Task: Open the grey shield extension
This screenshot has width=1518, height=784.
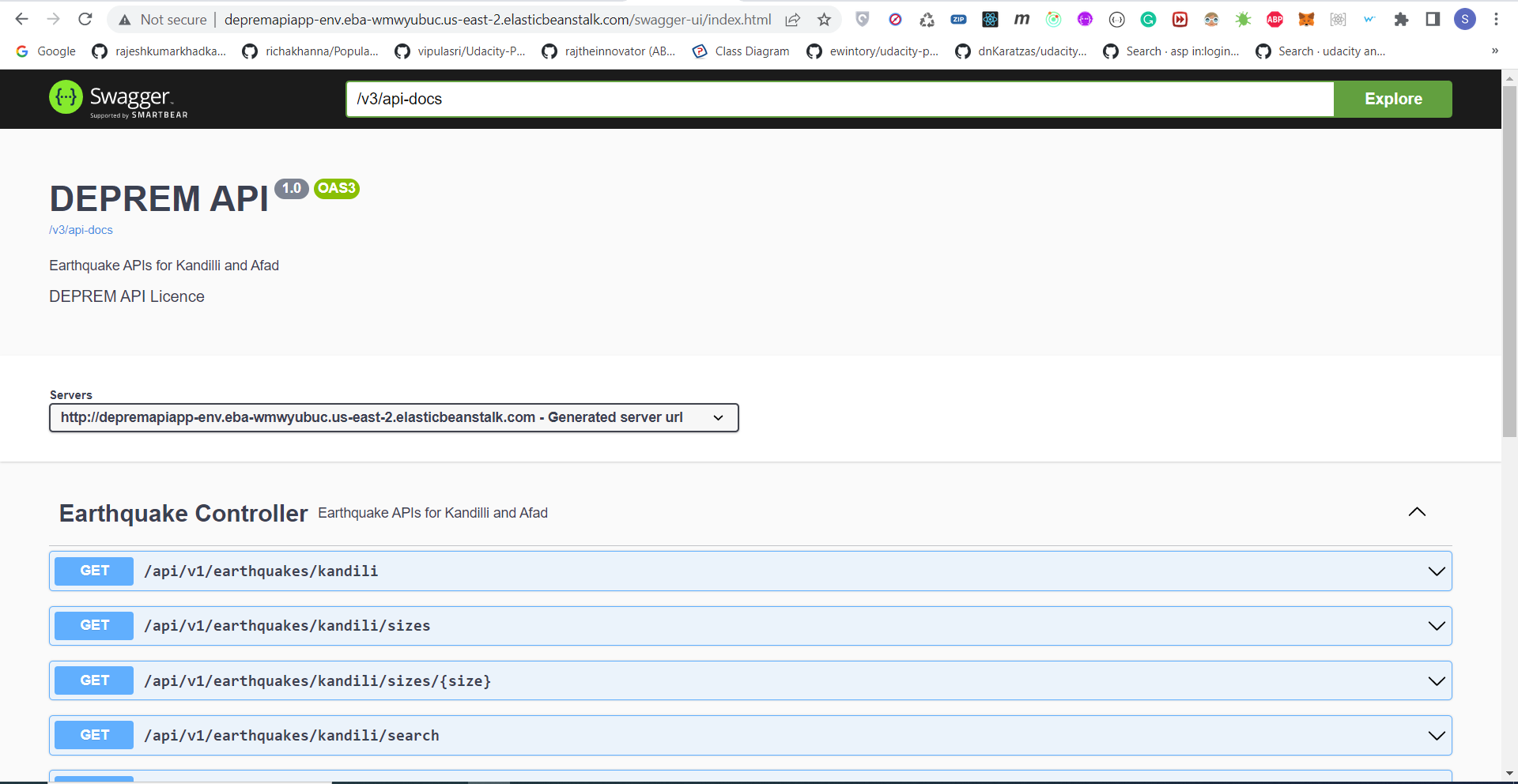Action: pos(863,19)
